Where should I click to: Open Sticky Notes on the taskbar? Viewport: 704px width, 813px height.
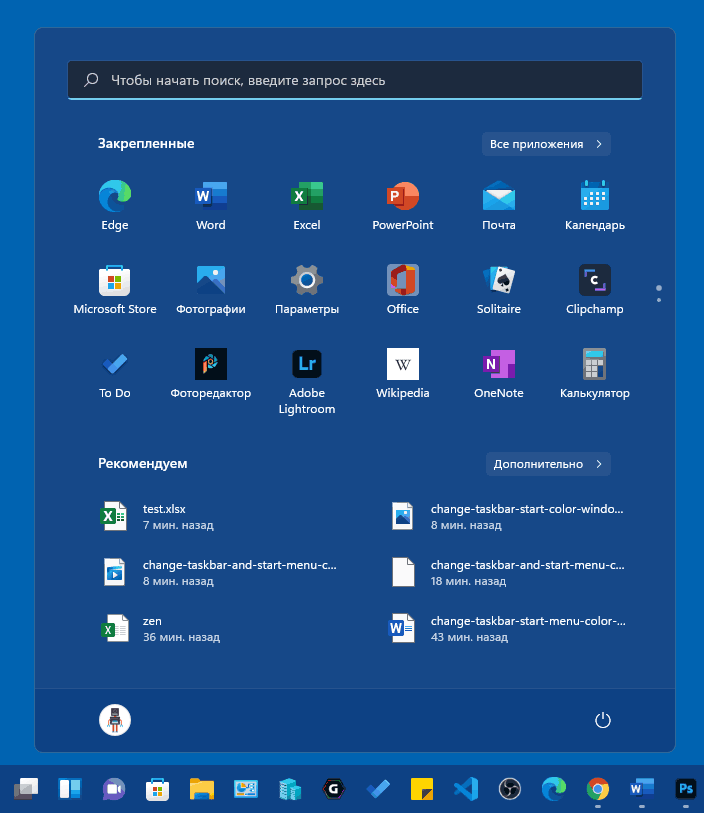point(421,789)
